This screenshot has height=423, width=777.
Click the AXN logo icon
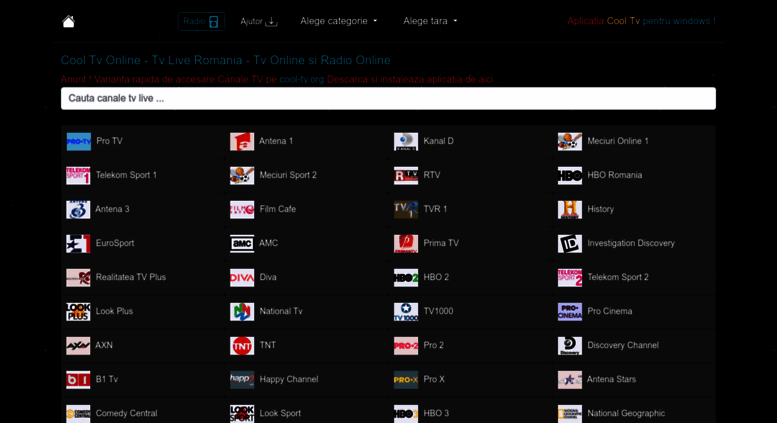78,346
